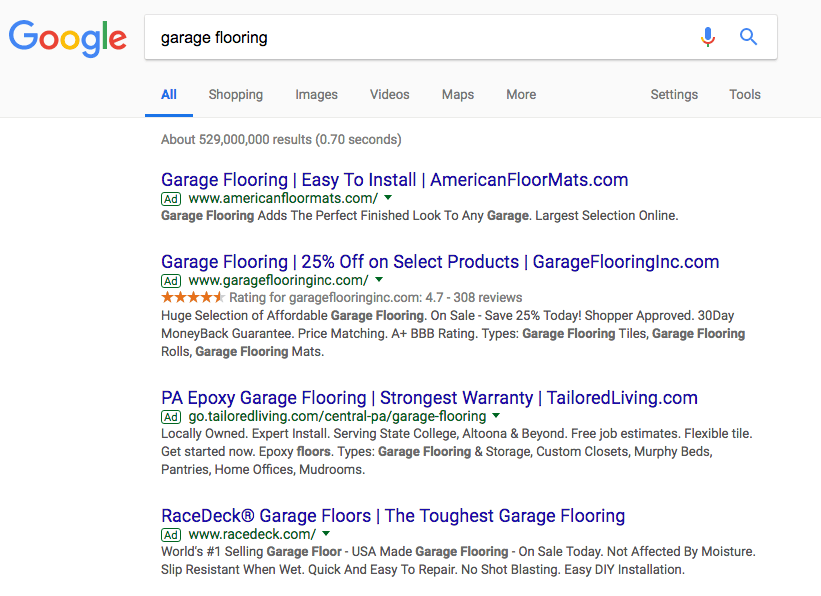Image resolution: width=821 pixels, height=596 pixels.
Task: Open the search Settings menu
Action: point(674,94)
